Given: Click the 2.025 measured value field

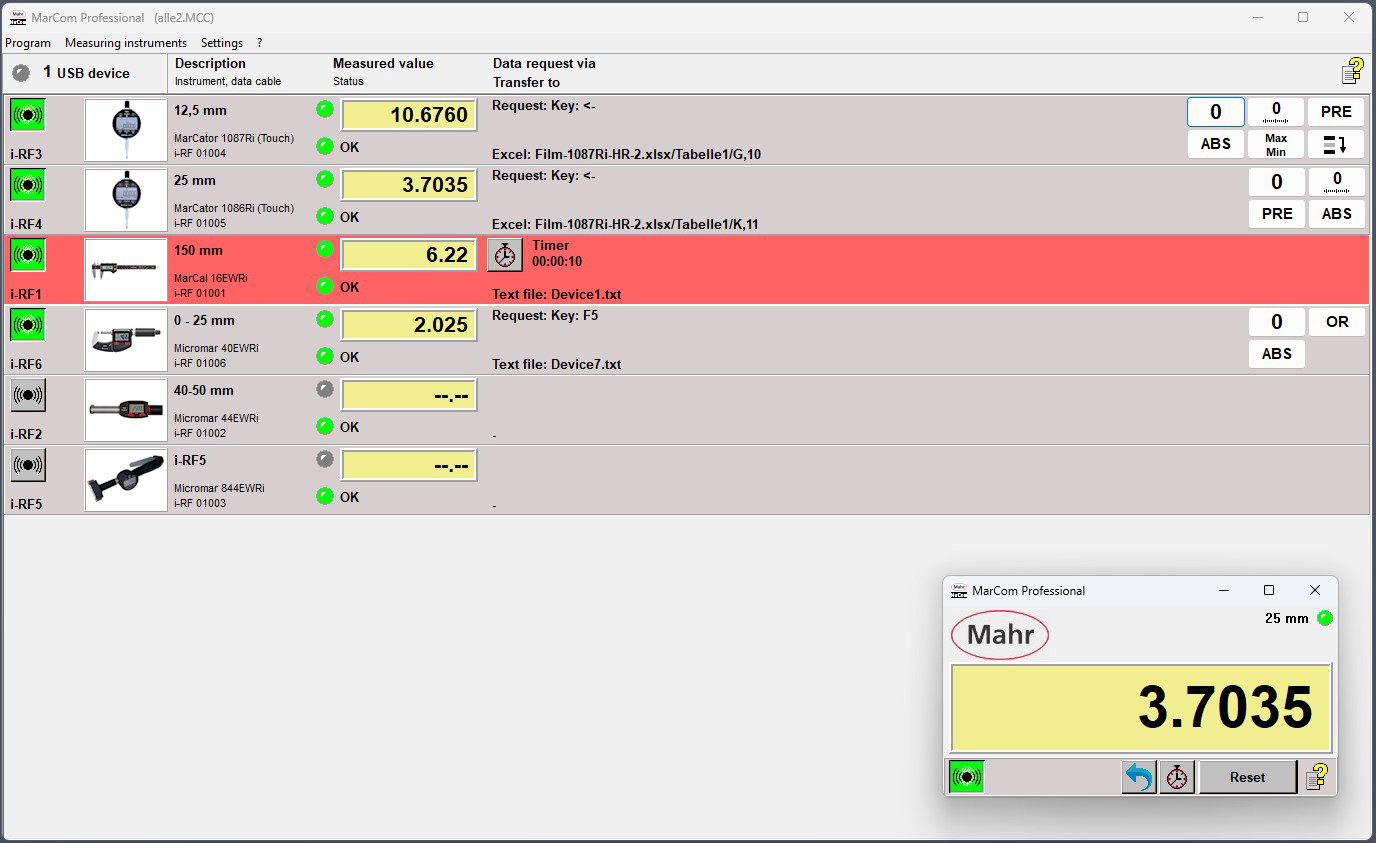Looking at the screenshot, I should click(409, 325).
